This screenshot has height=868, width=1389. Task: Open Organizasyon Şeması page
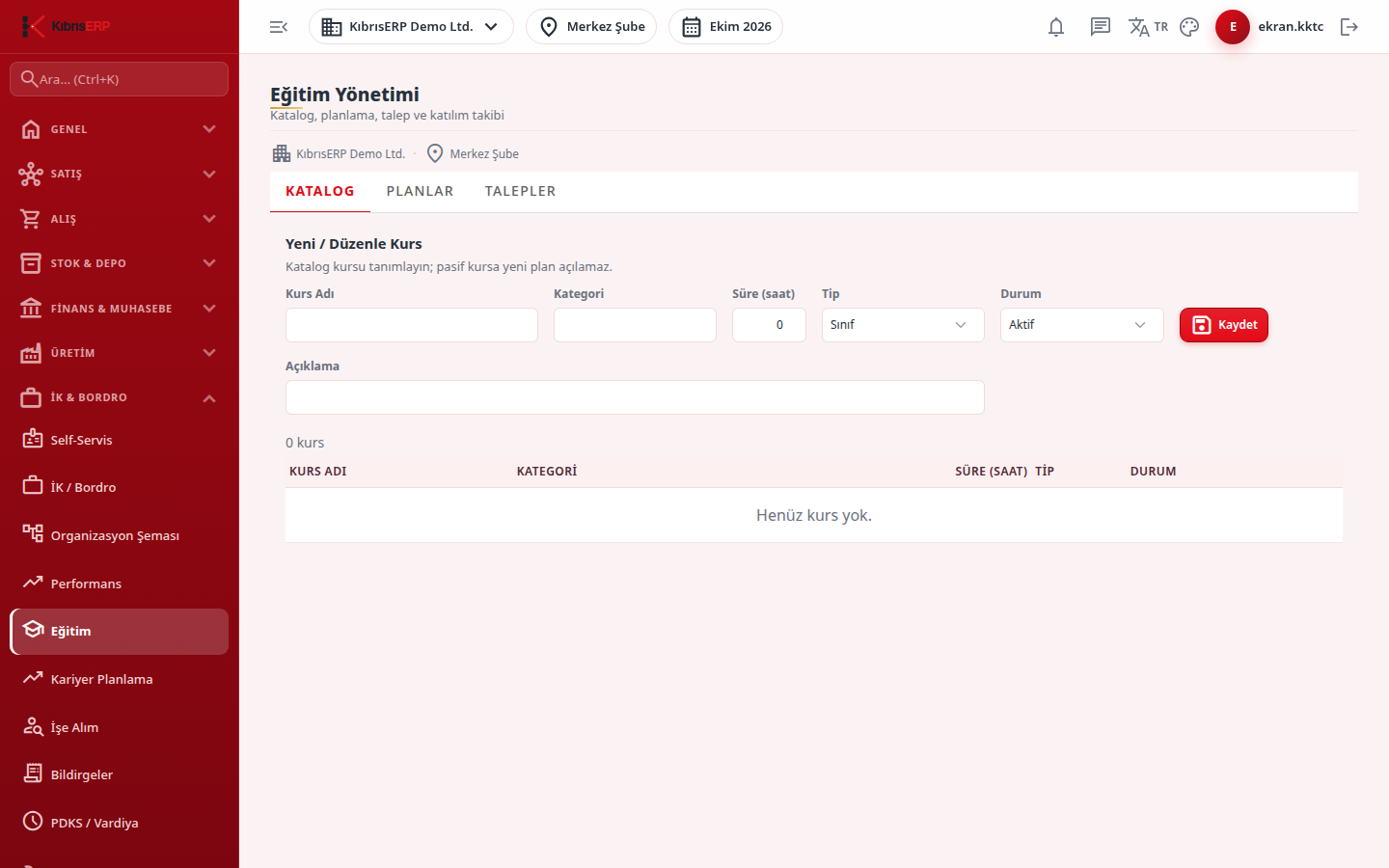point(119,535)
